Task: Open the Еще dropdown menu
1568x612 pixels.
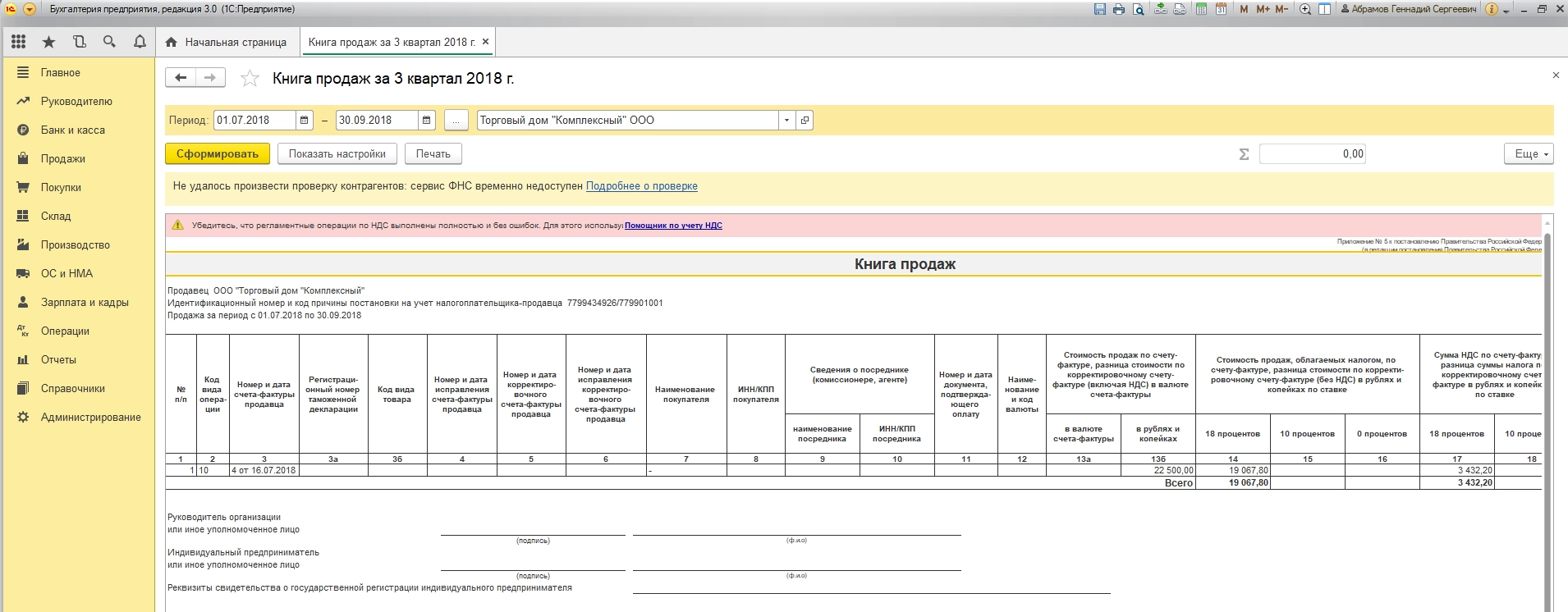Action: 1529,154
